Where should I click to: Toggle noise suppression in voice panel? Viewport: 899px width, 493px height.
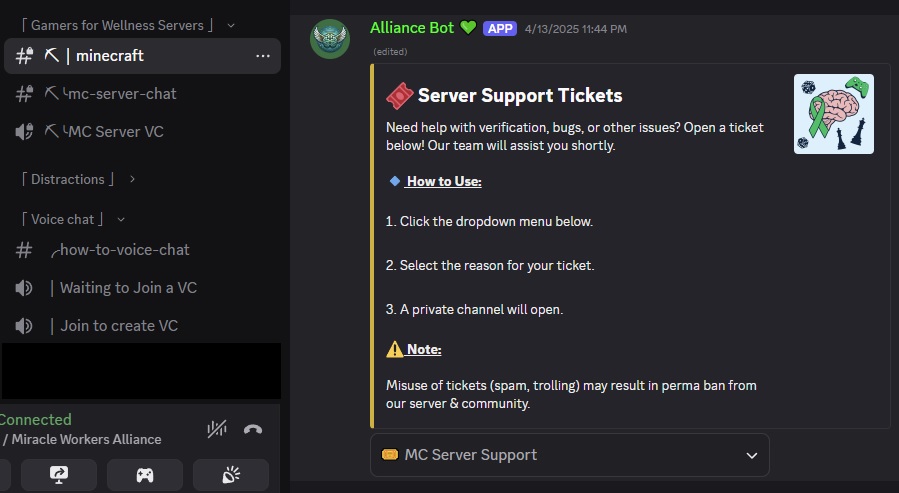pyautogui.click(x=217, y=429)
